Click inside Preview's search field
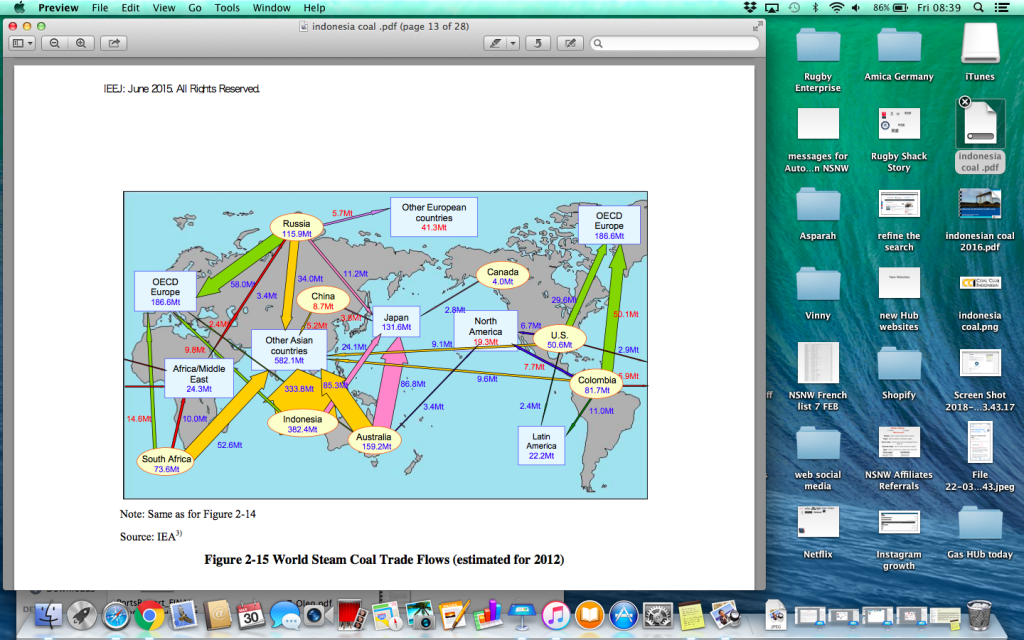This screenshot has width=1024, height=640. [x=670, y=43]
